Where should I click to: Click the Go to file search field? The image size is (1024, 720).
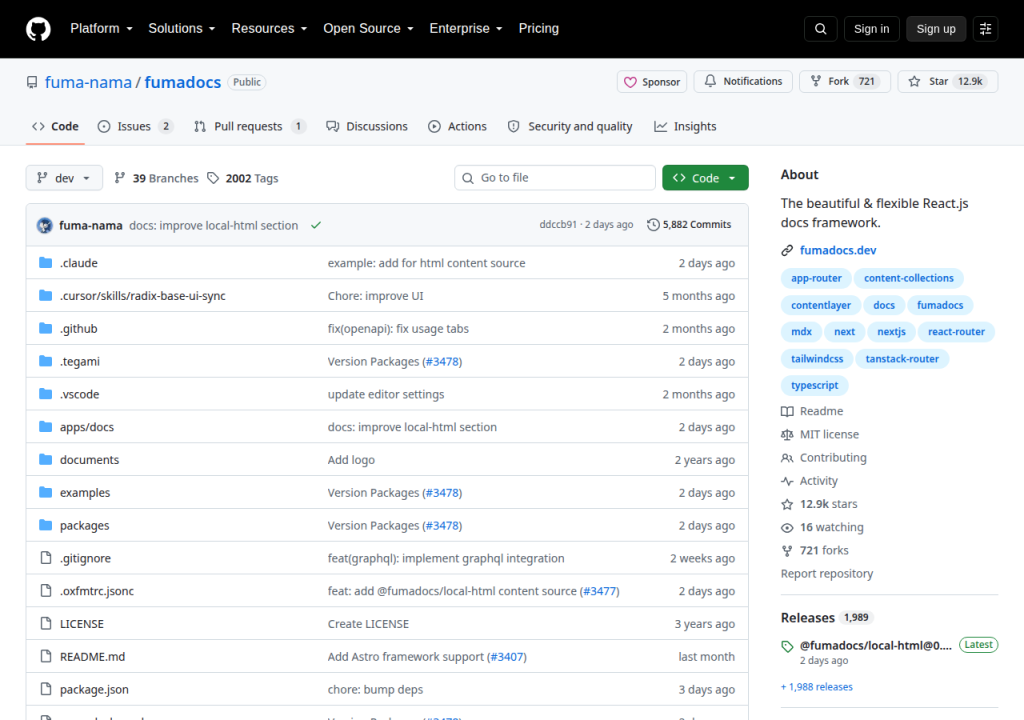554,178
